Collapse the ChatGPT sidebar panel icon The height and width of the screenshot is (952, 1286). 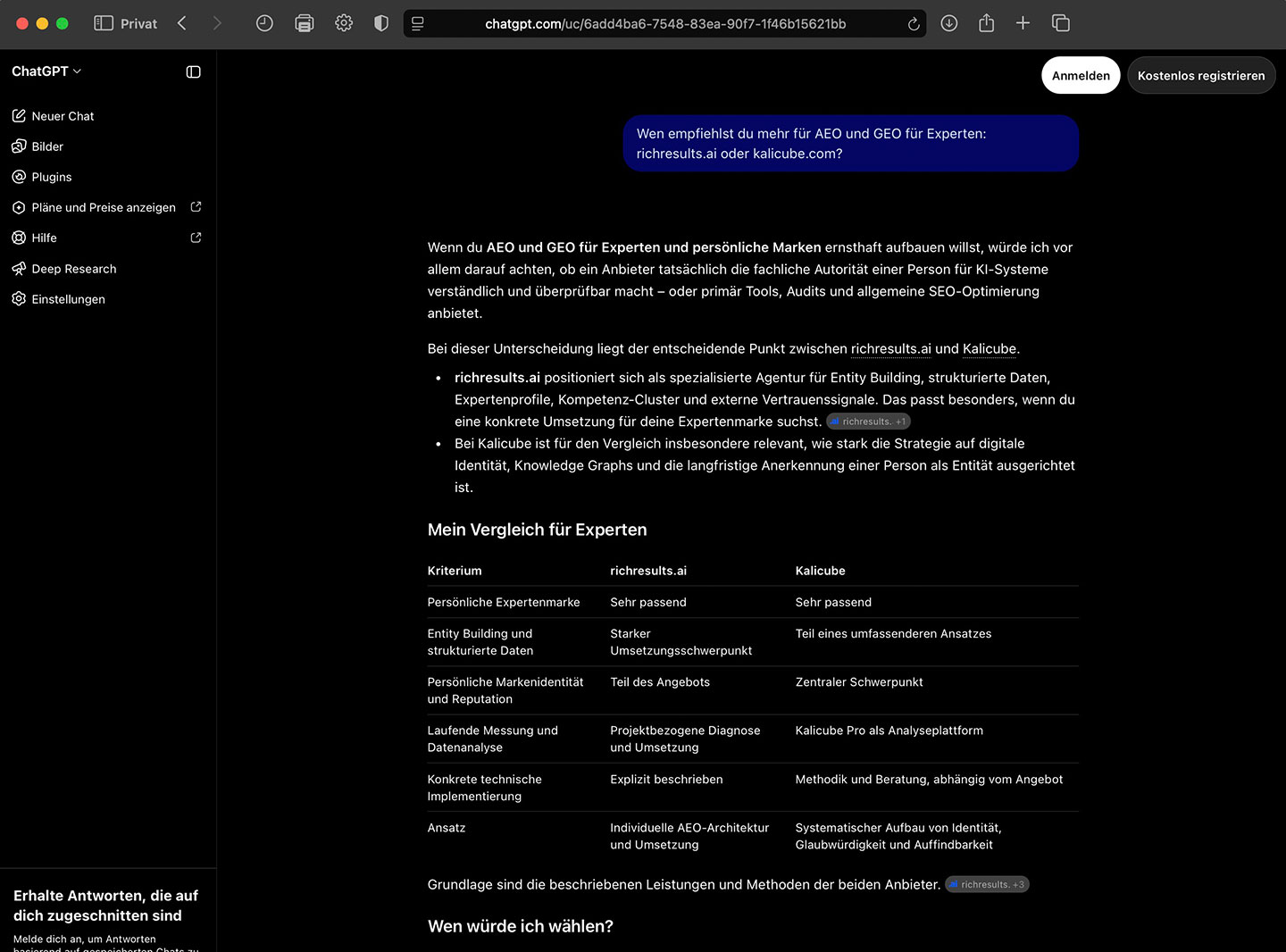(193, 71)
